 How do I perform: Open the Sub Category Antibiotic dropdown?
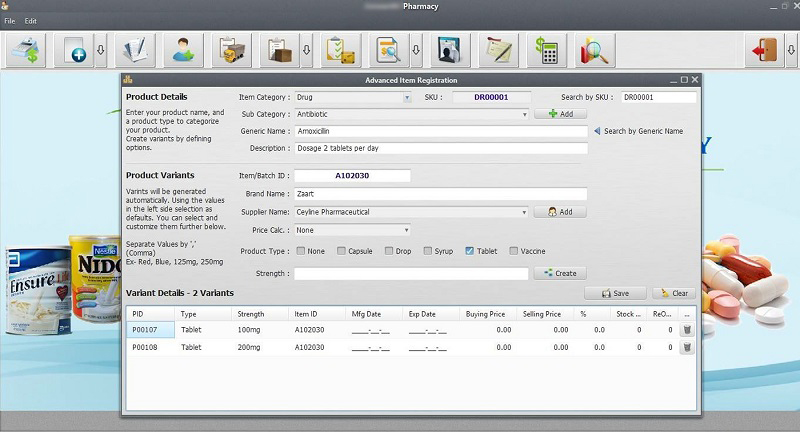(x=524, y=114)
